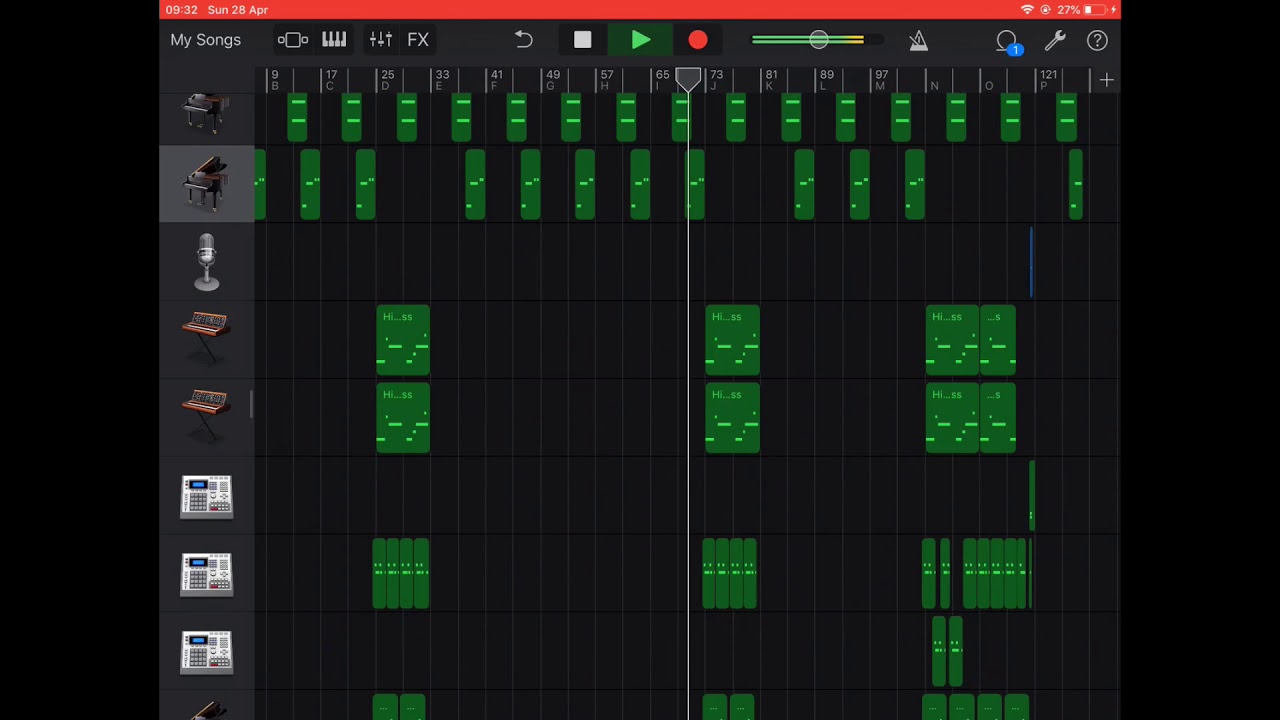
Task: Toggle the FX panel
Action: (x=418, y=40)
